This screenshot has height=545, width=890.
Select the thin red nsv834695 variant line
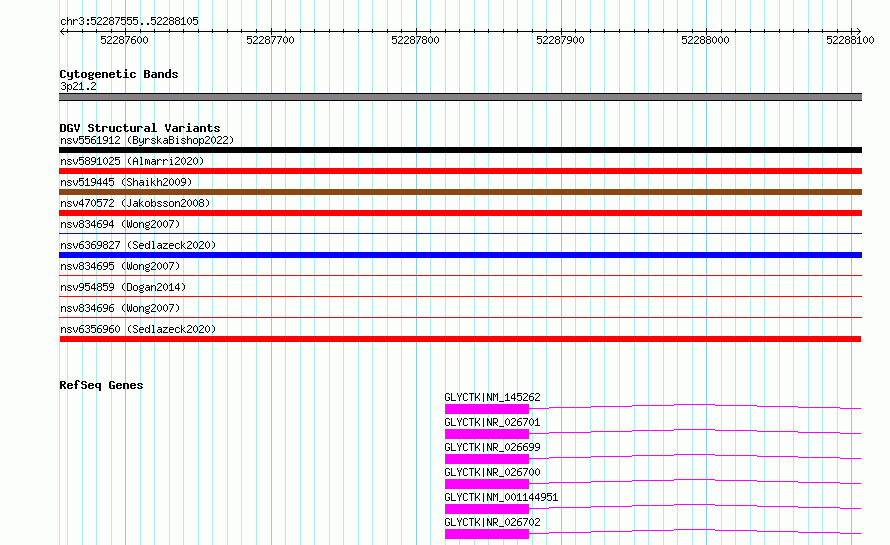pos(460,275)
